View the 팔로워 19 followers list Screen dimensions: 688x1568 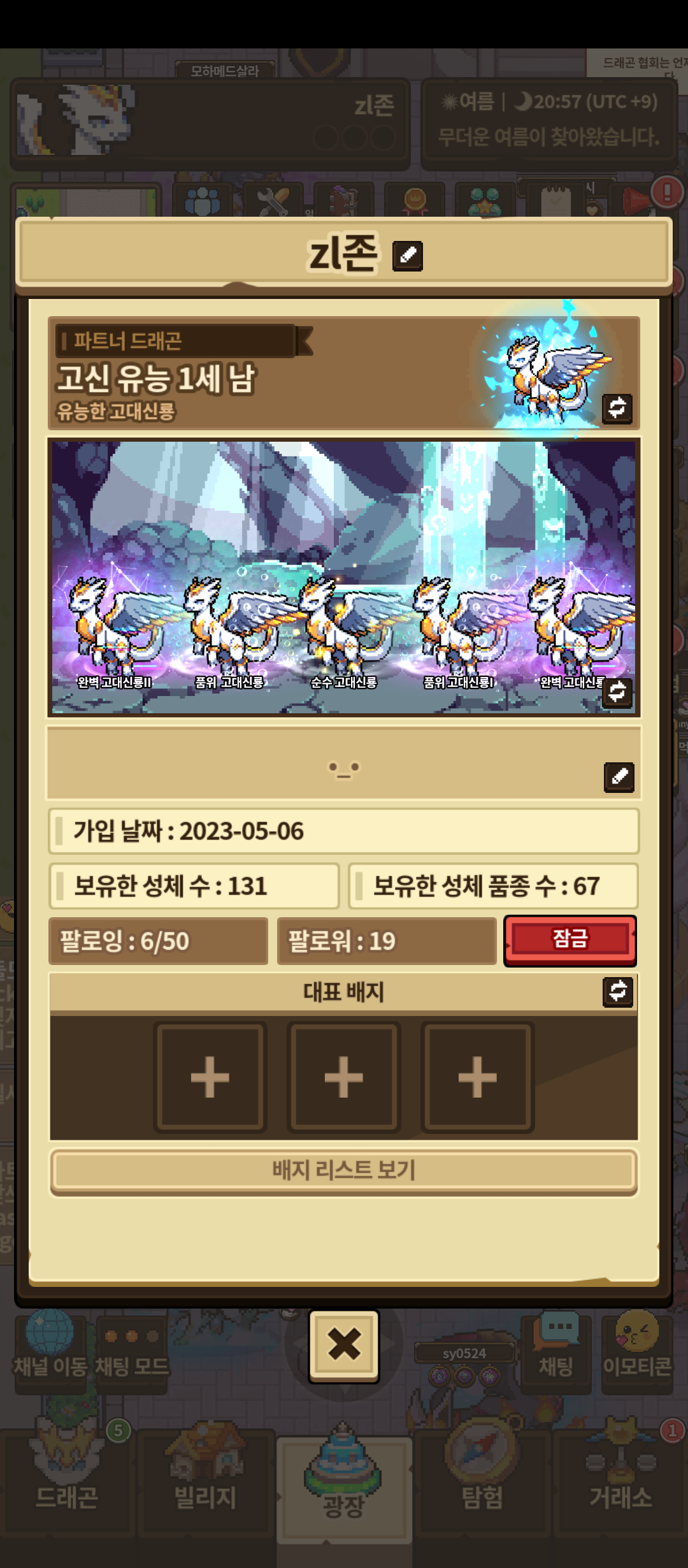pos(387,941)
